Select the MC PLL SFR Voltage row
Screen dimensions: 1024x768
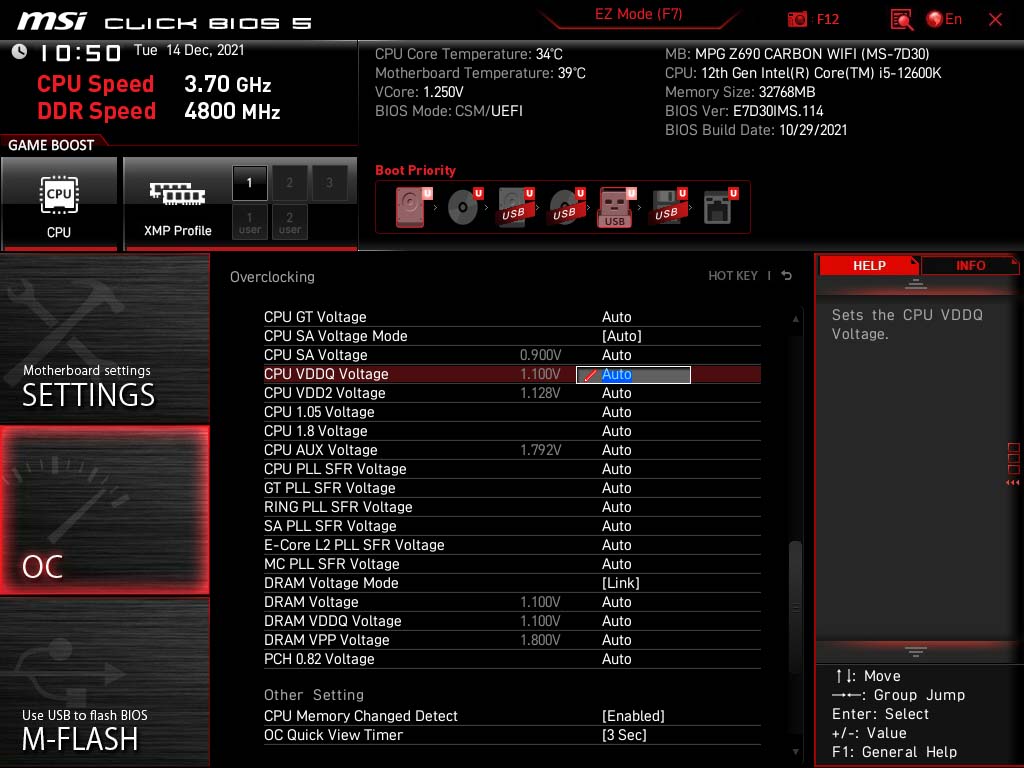pyautogui.click(x=512, y=563)
